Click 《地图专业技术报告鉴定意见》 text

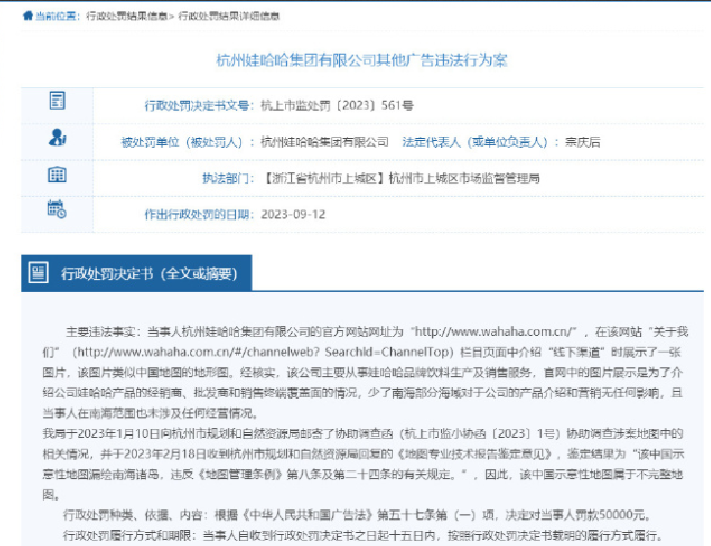[x=475, y=454]
